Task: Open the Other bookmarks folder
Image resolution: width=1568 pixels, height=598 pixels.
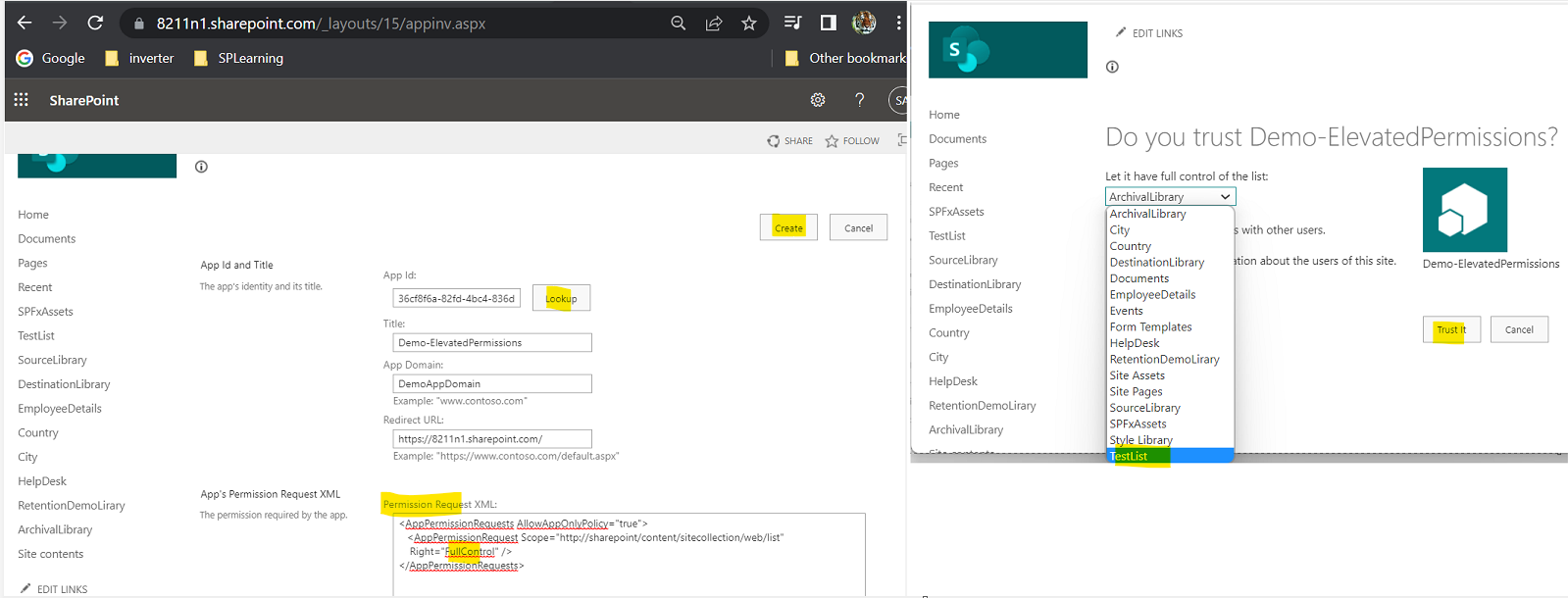Action: coord(845,58)
